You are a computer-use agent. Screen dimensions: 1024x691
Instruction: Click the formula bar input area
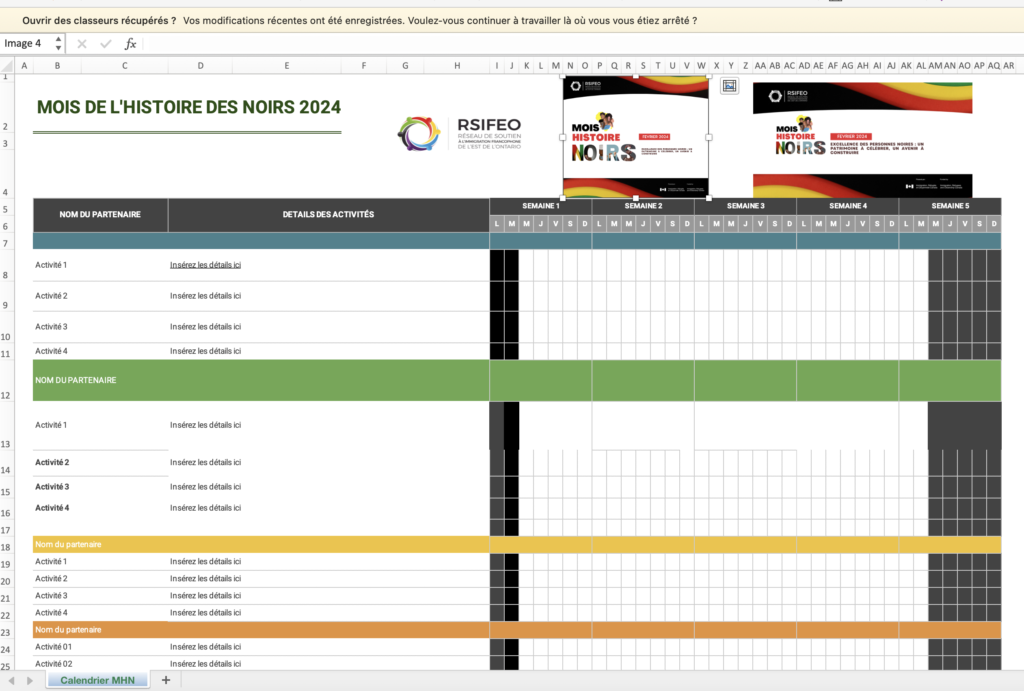point(581,44)
